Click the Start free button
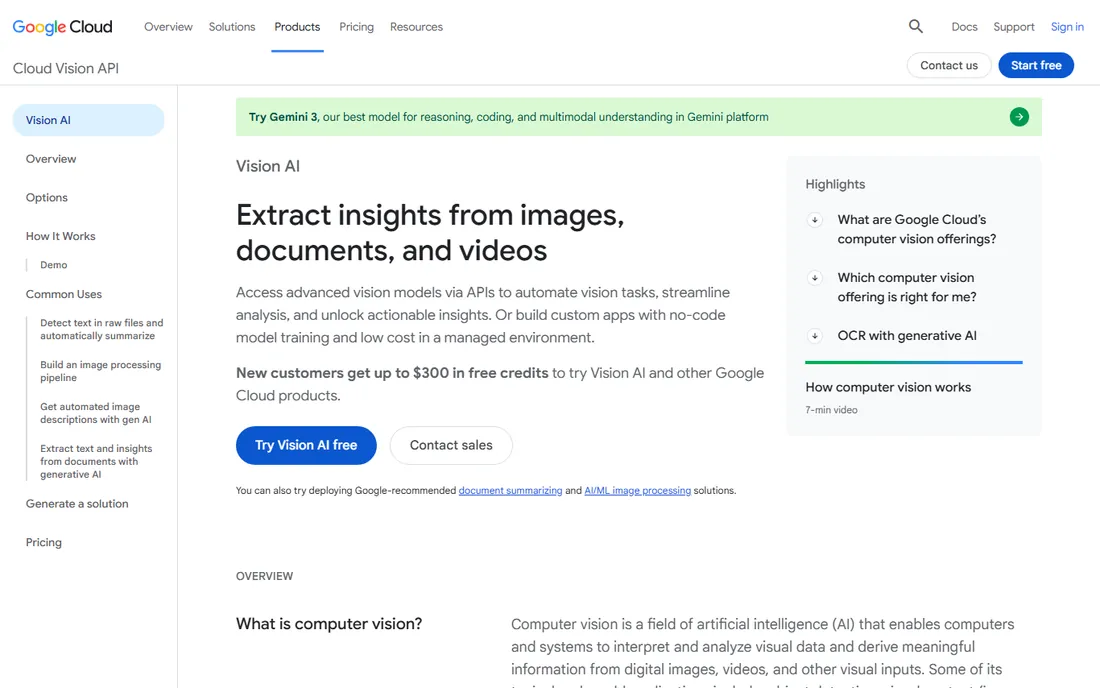This screenshot has height=688, width=1100. (x=1036, y=65)
